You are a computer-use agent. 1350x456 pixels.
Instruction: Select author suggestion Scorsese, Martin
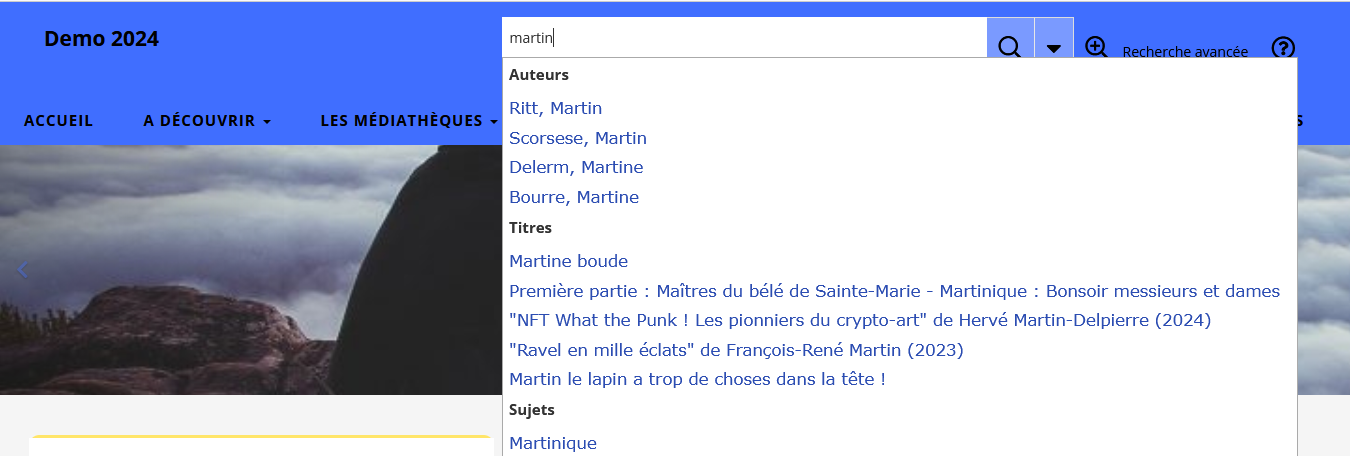point(577,138)
